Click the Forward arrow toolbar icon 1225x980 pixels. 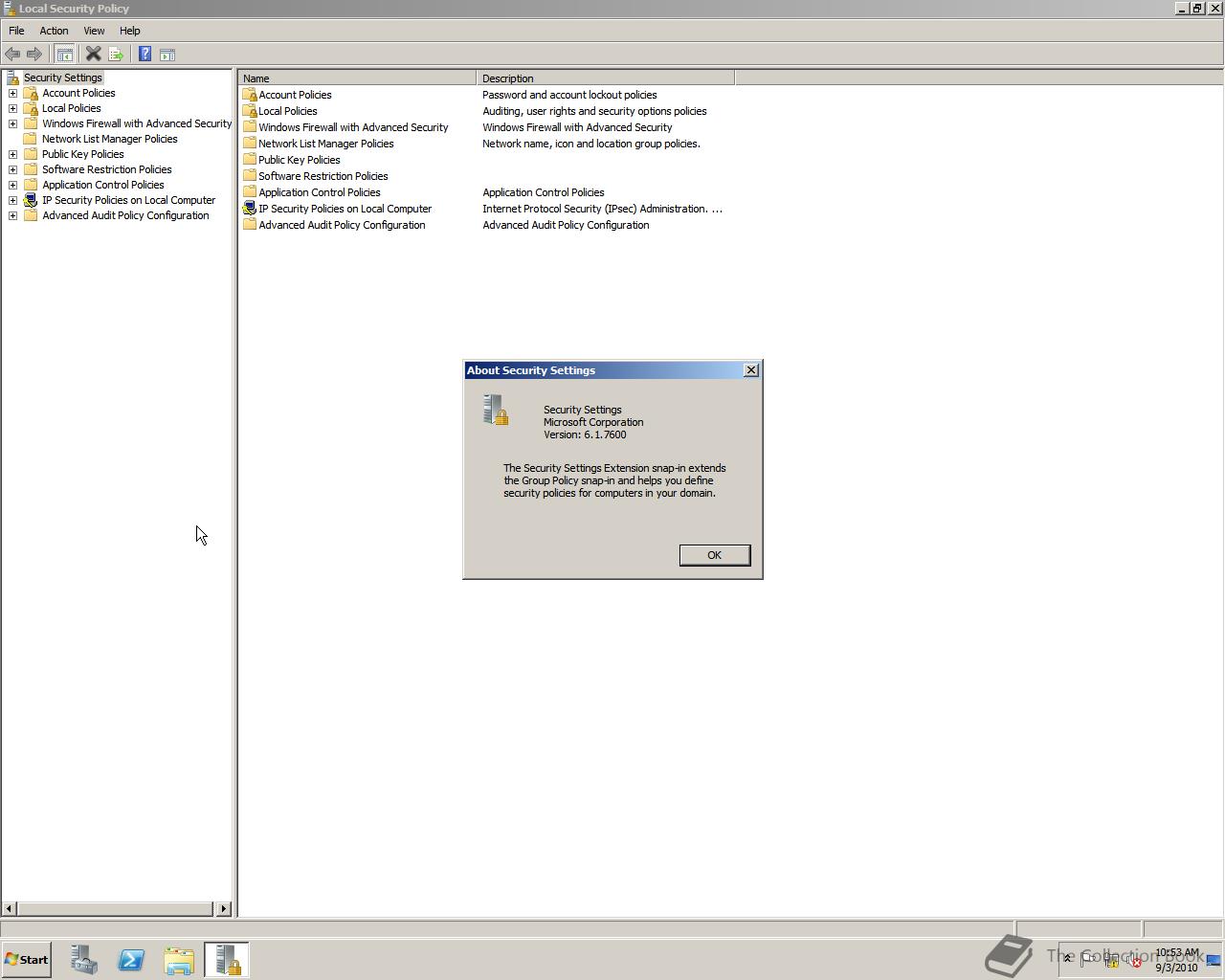(x=34, y=55)
